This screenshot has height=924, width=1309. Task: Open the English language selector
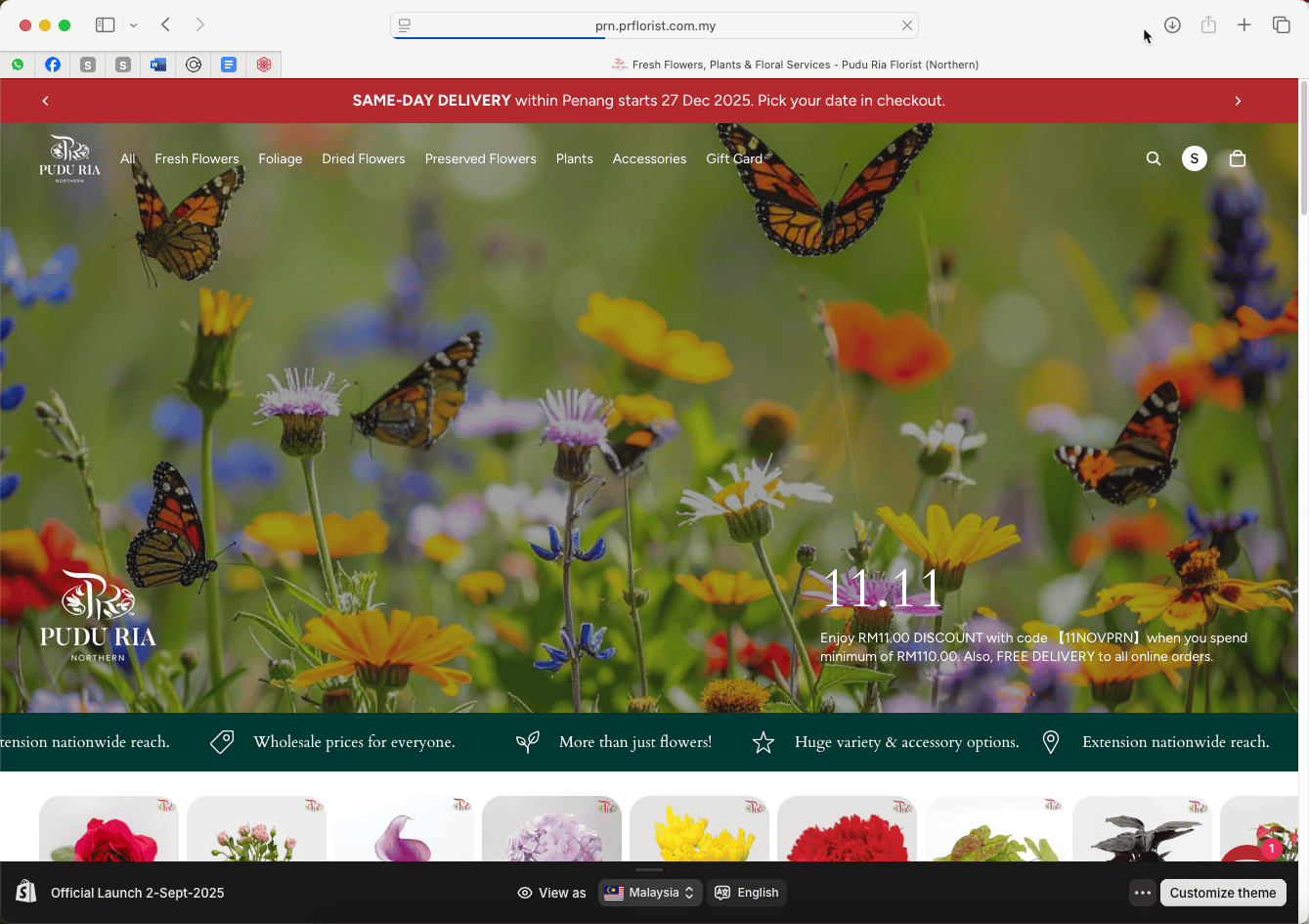tap(747, 893)
